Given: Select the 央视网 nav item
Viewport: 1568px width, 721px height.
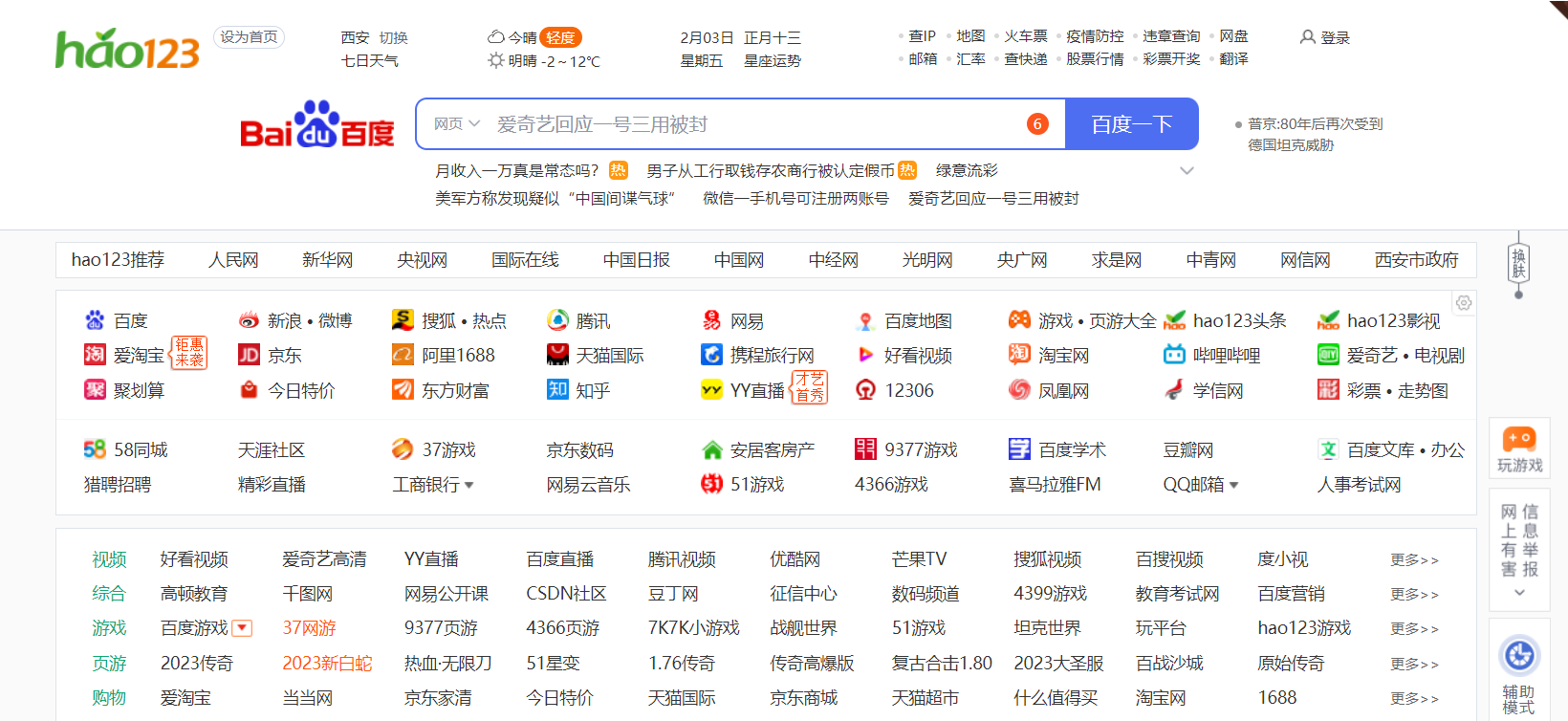Looking at the screenshot, I should pos(422,259).
